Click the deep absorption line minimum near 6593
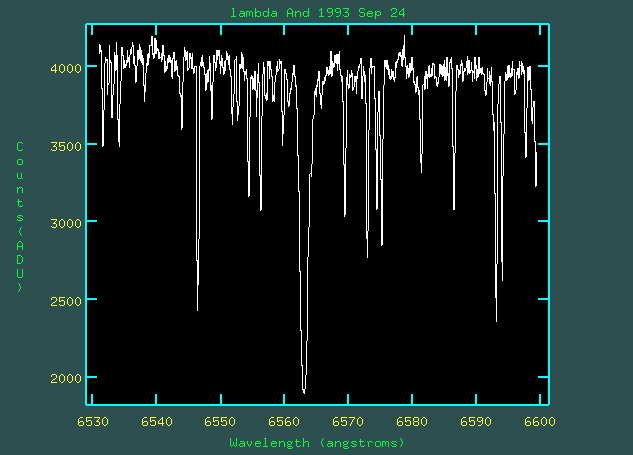The image size is (633, 455). pos(497,321)
